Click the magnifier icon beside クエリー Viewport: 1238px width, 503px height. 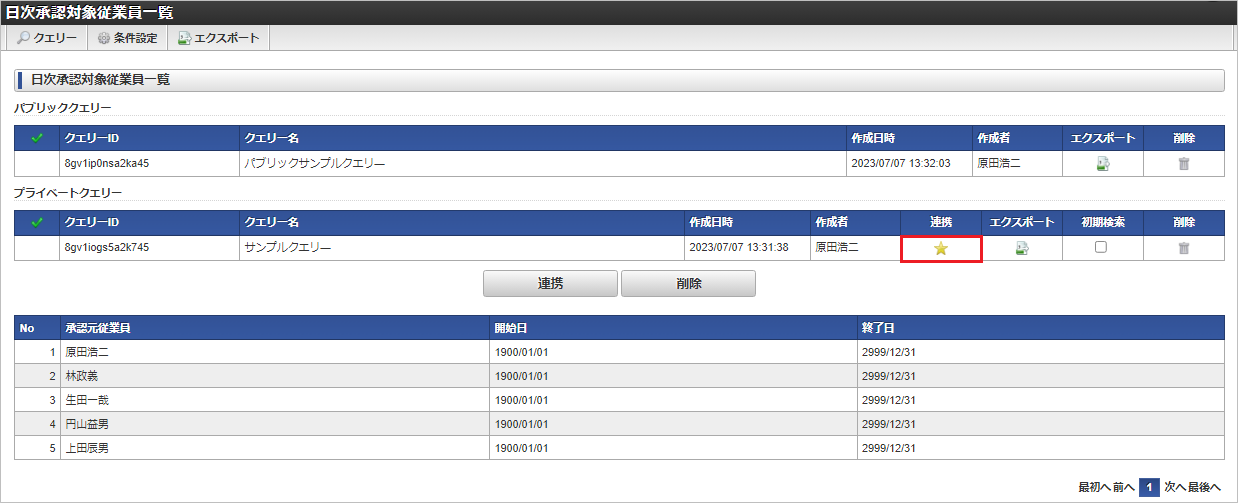[x=23, y=38]
